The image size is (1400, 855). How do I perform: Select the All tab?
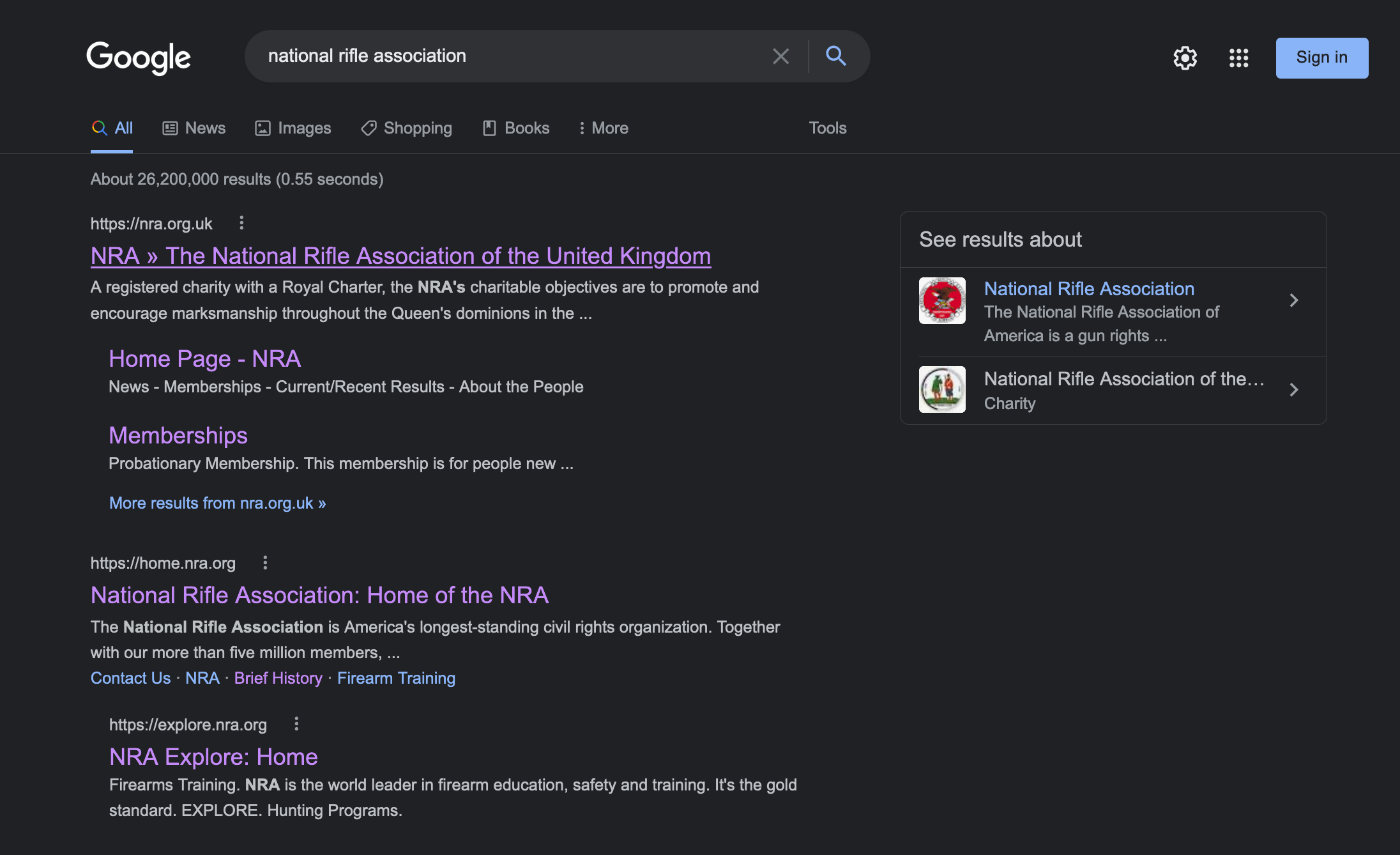pos(112,128)
